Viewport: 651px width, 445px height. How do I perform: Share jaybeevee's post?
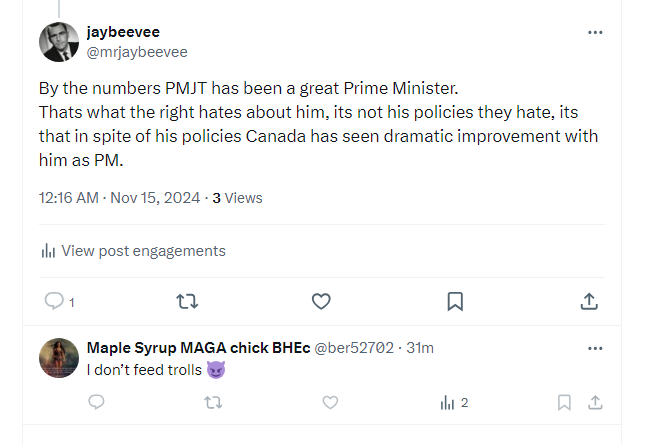click(589, 301)
